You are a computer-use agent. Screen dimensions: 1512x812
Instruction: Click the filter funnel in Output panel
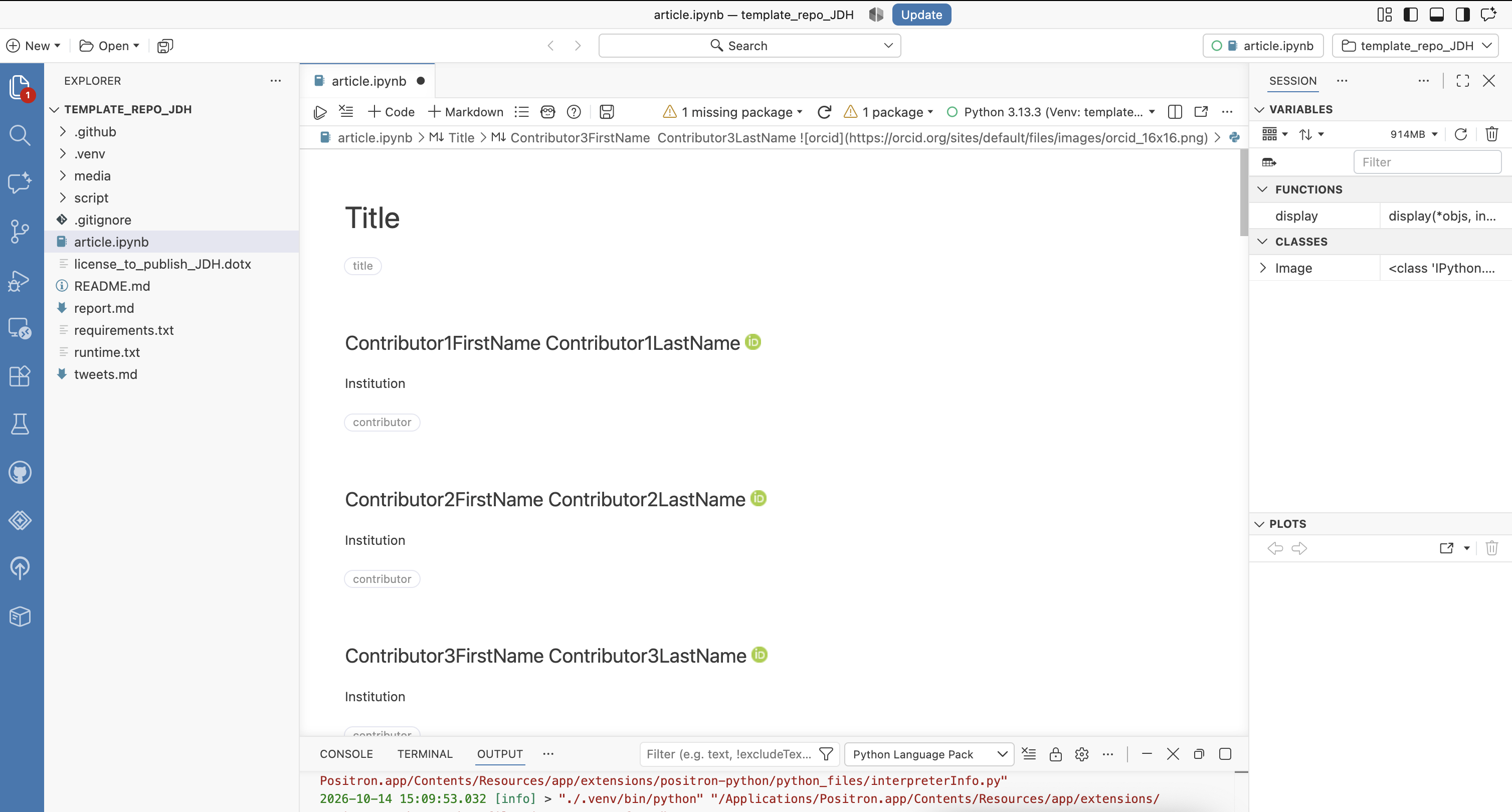tap(826, 754)
